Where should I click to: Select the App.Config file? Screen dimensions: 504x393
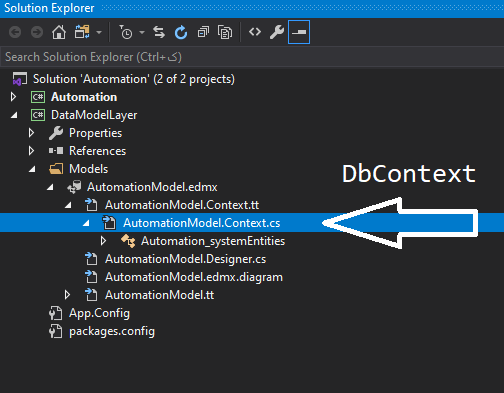tap(99, 313)
